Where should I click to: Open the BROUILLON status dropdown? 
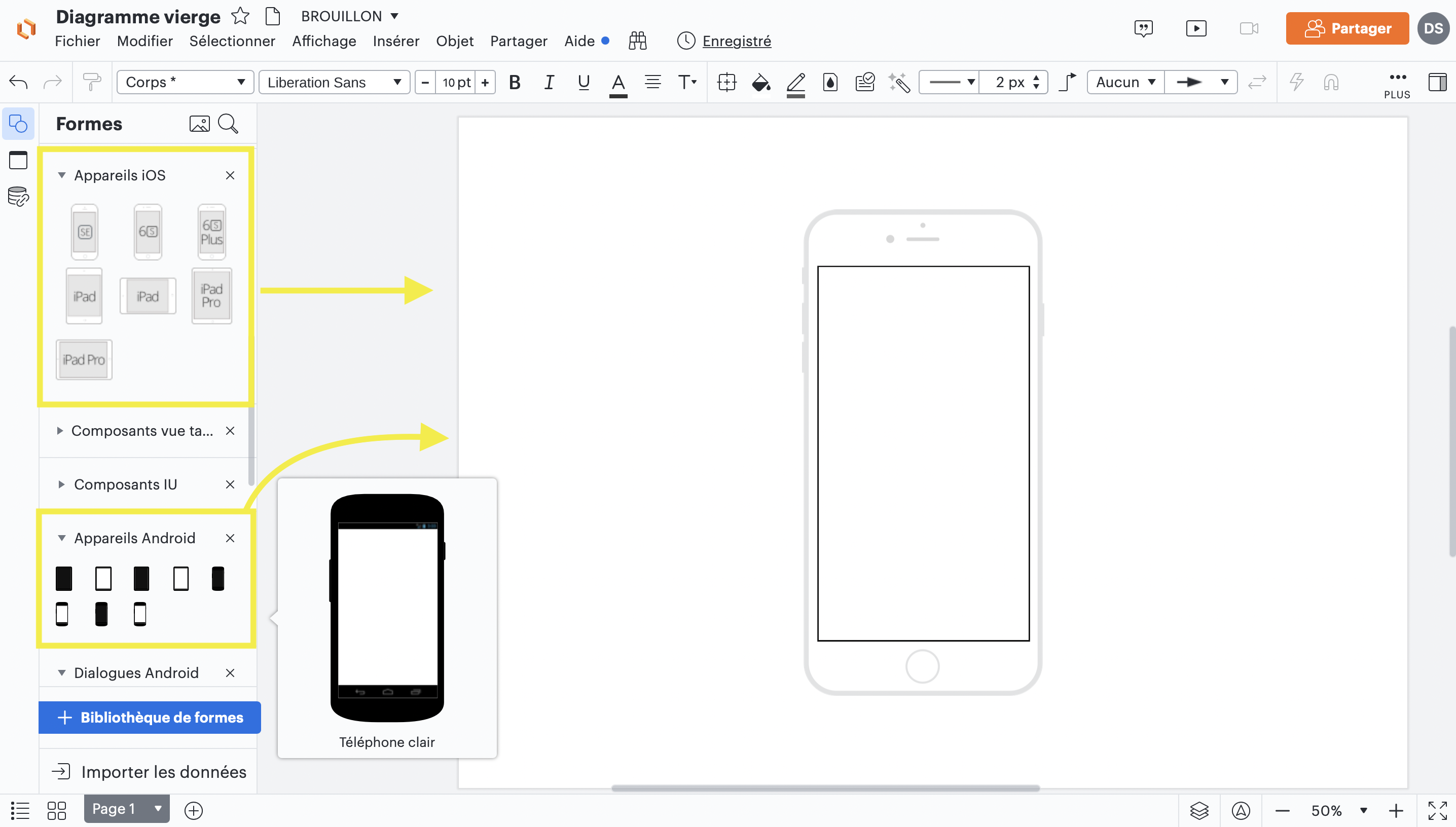pyautogui.click(x=349, y=16)
